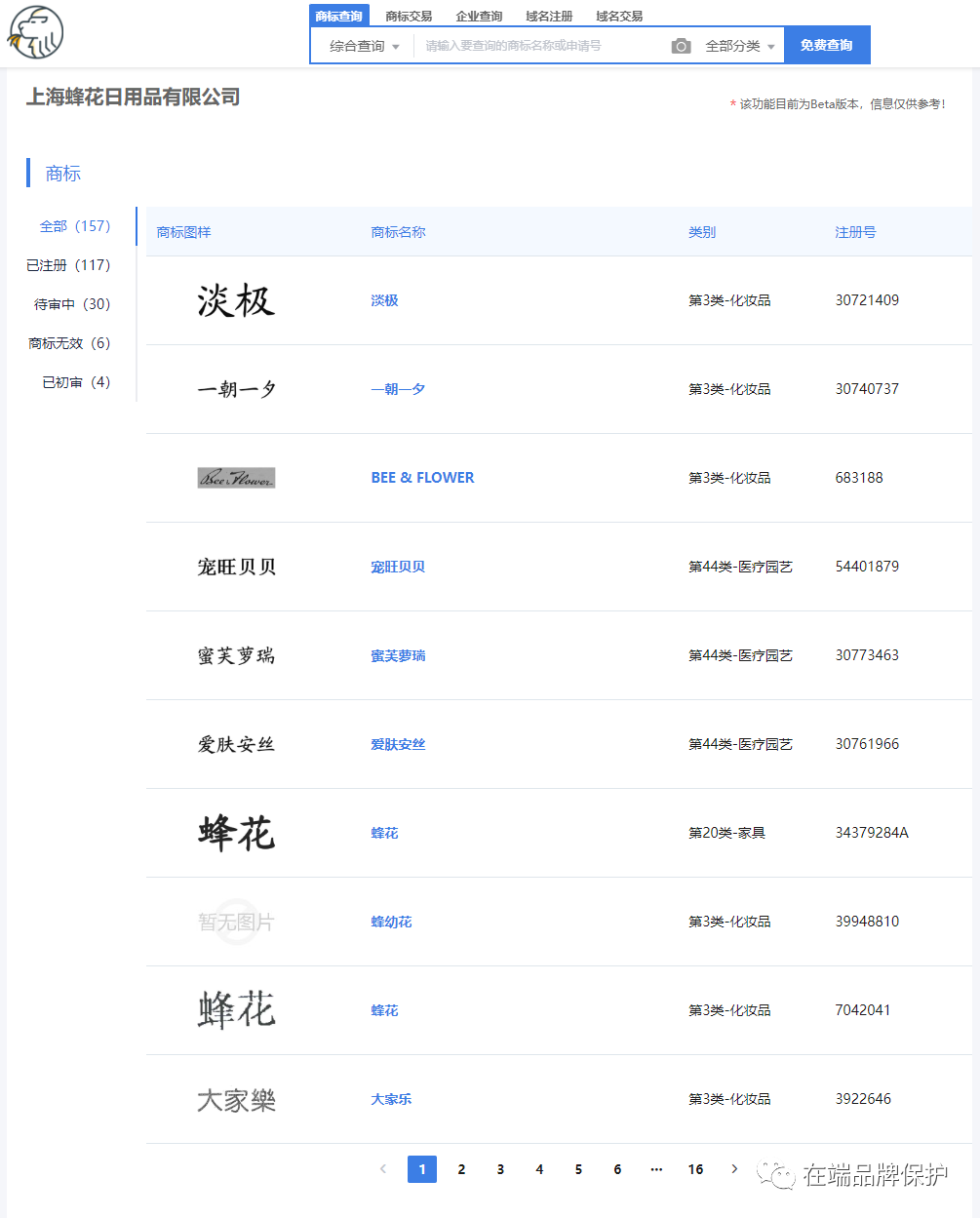Click company title 上海蜂花日用品有限公司
This screenshot has height=1218, width=980.
[133, 97]
